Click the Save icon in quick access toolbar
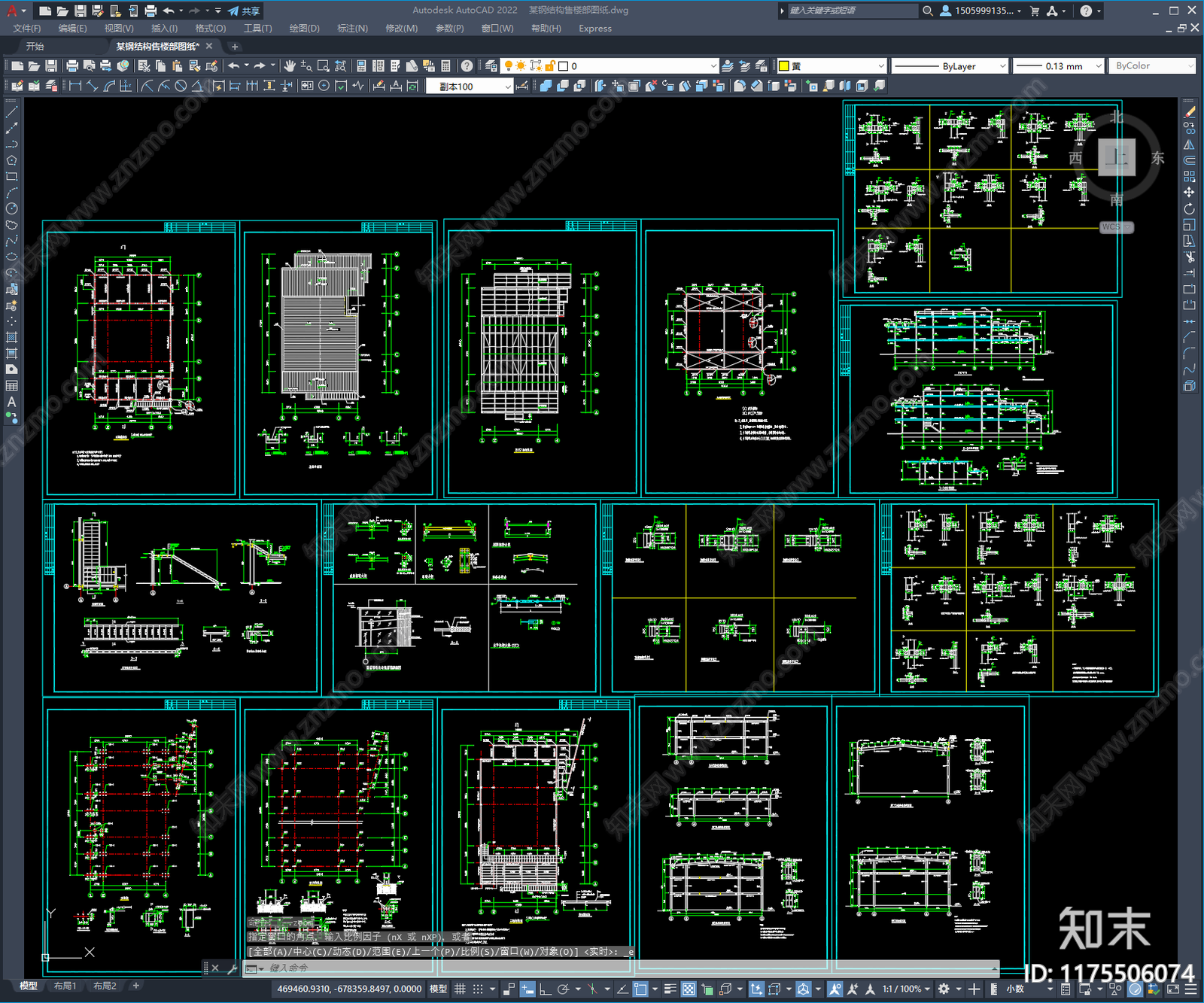1204x1003 pixels. pyautogui.click(x=80, y=11)
